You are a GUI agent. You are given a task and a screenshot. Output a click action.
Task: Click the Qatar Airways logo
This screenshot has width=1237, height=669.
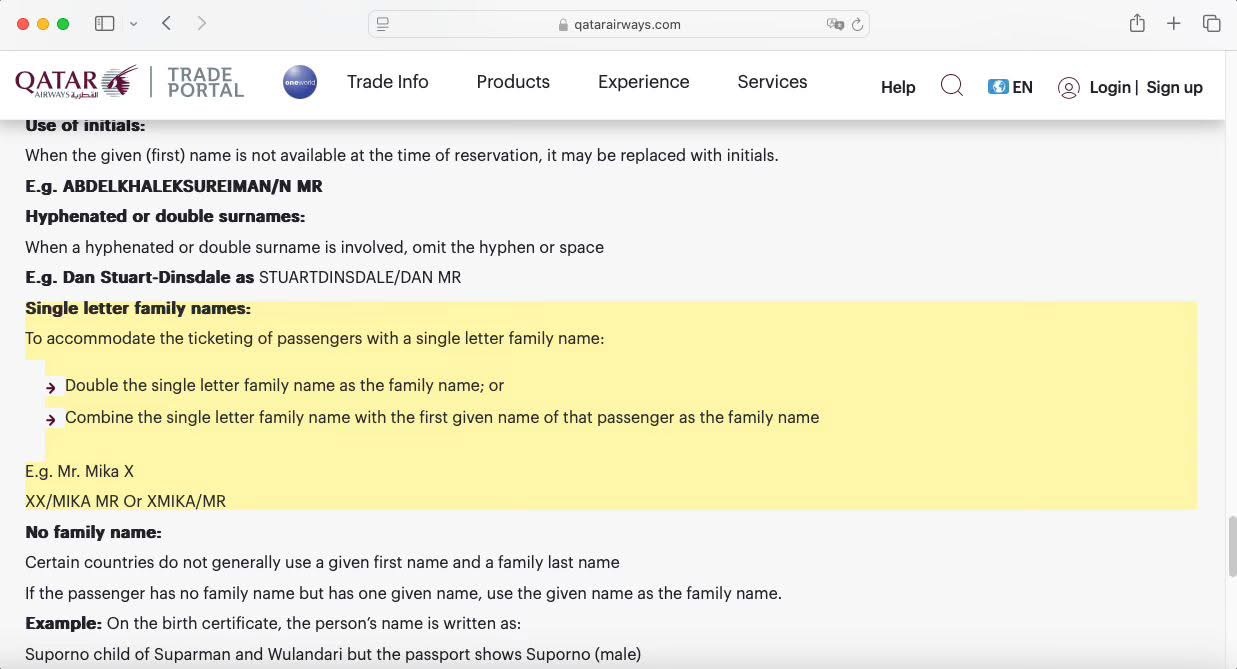(76, 82)
